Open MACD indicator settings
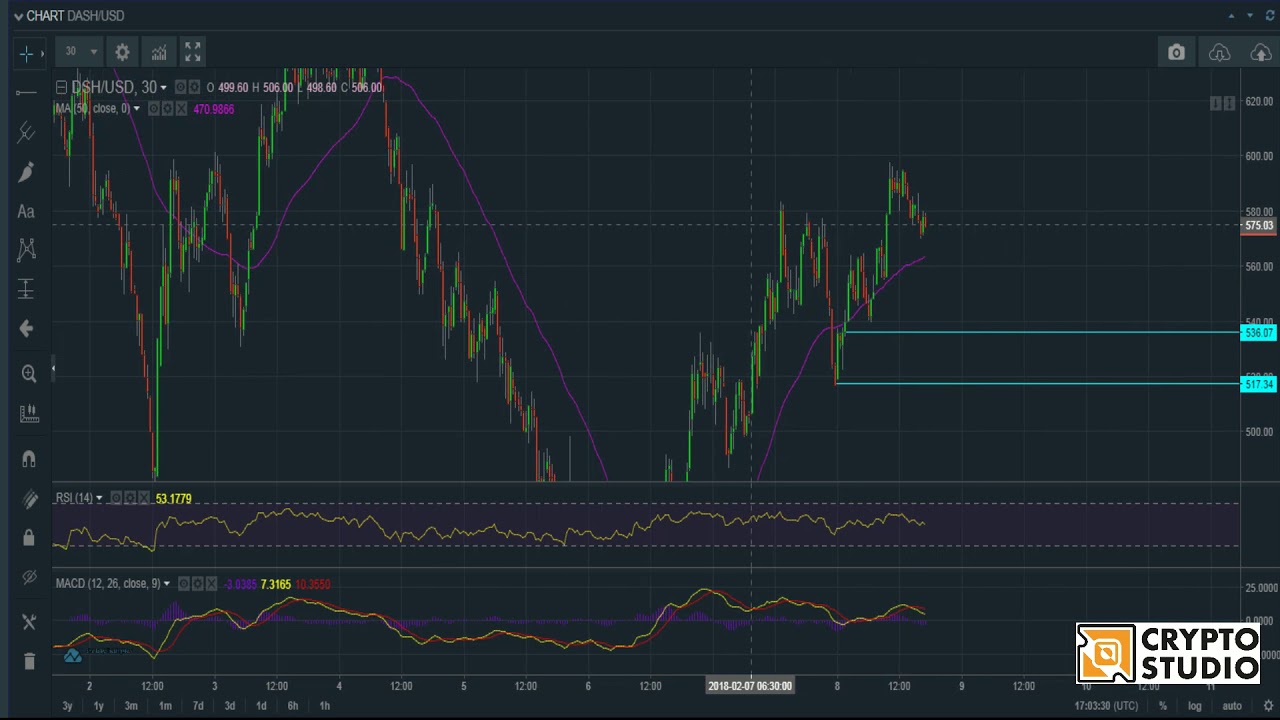Viewport: 1280px width, 720px height. [198, 583]
